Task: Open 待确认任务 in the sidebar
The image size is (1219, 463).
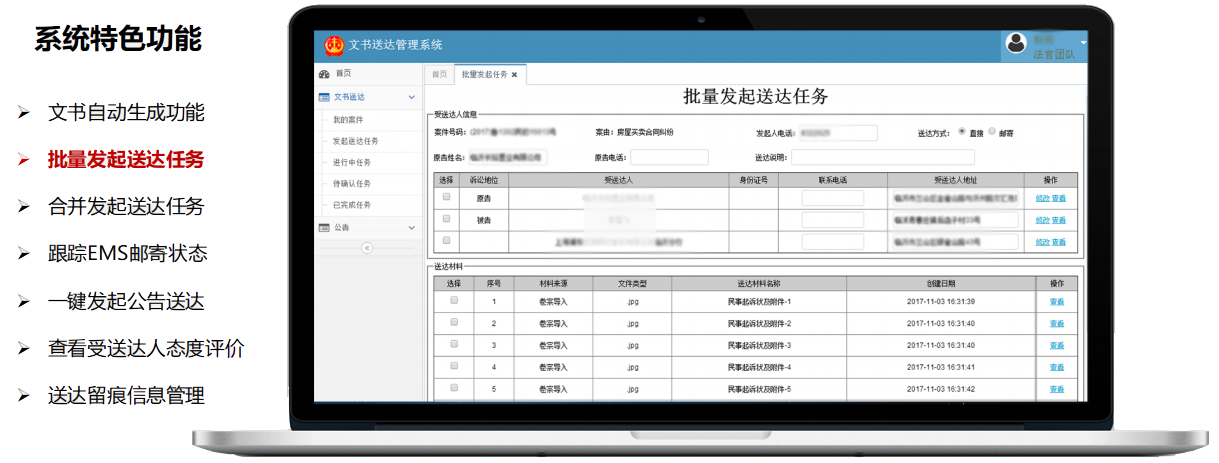Action: point(351,184)
